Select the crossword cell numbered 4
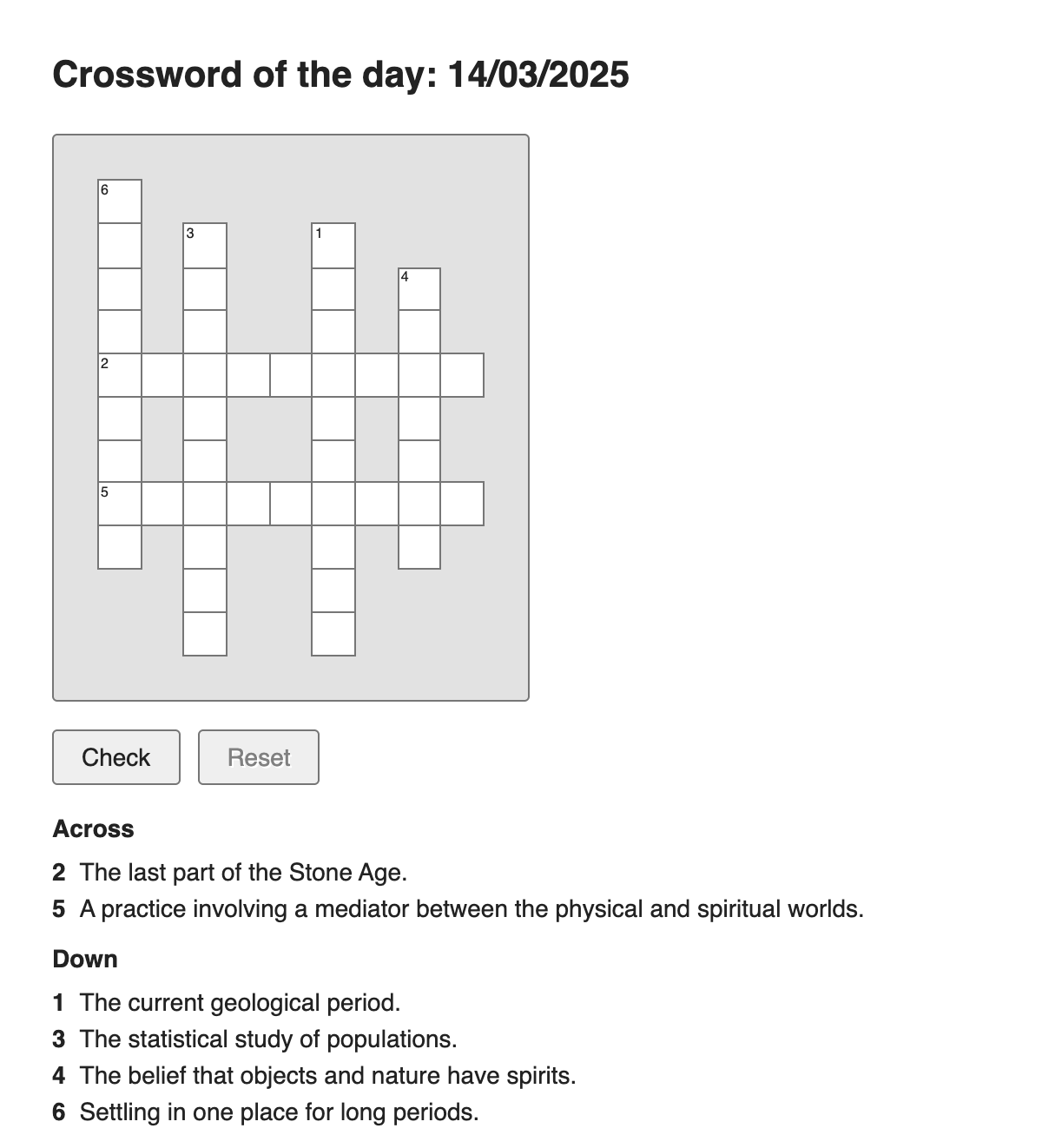The image size is (1042, 1148). 419,288
